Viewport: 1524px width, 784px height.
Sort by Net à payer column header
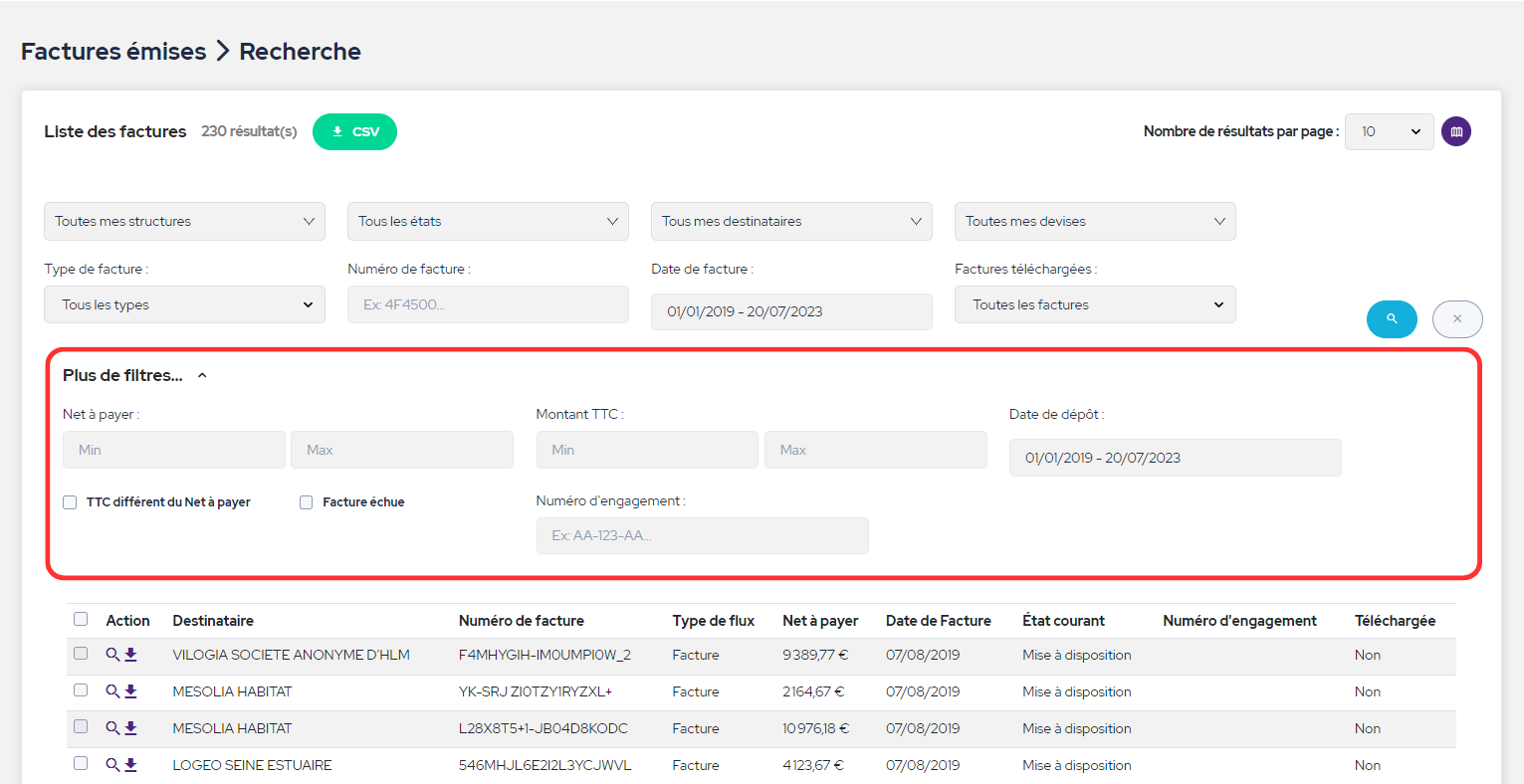820,621
